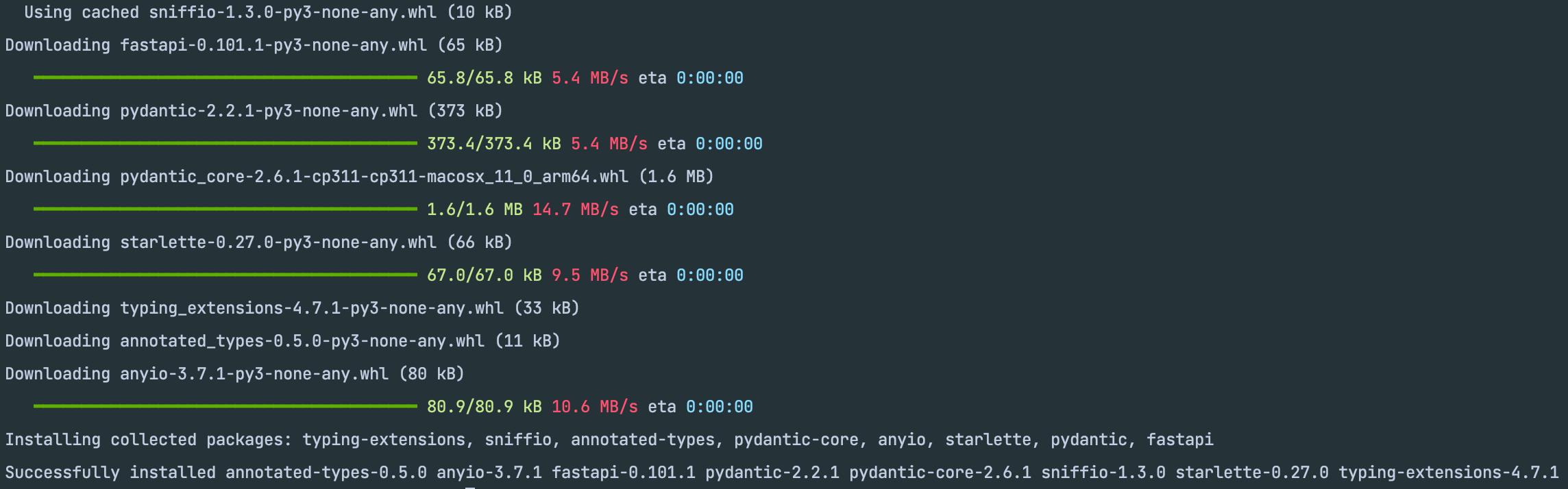Click 'Downloading fastapi-0.101.1' line text
Screen dimensions: 1568x489
pos(254,45)
